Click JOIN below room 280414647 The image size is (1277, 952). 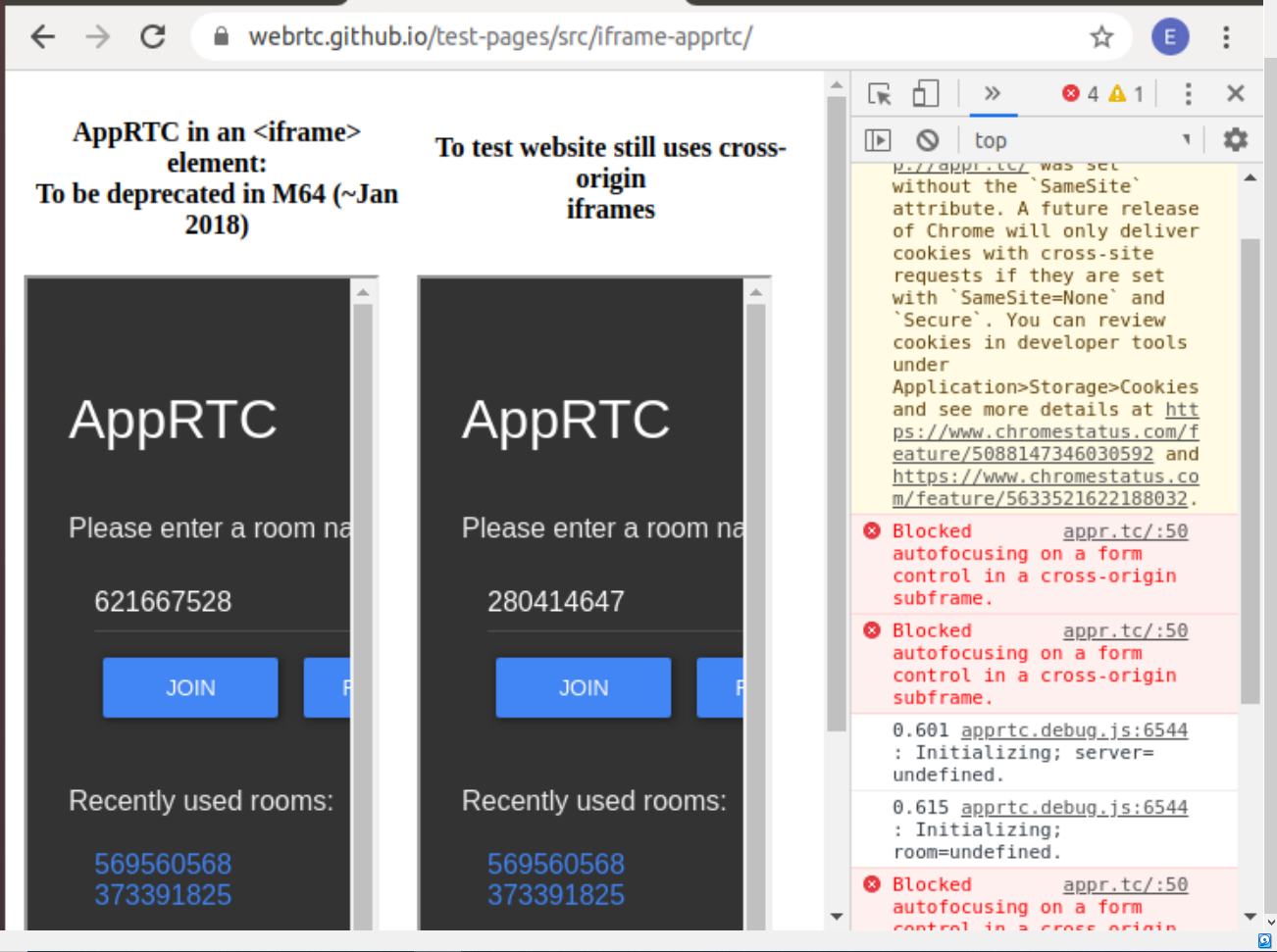click(x=584, y=688)
